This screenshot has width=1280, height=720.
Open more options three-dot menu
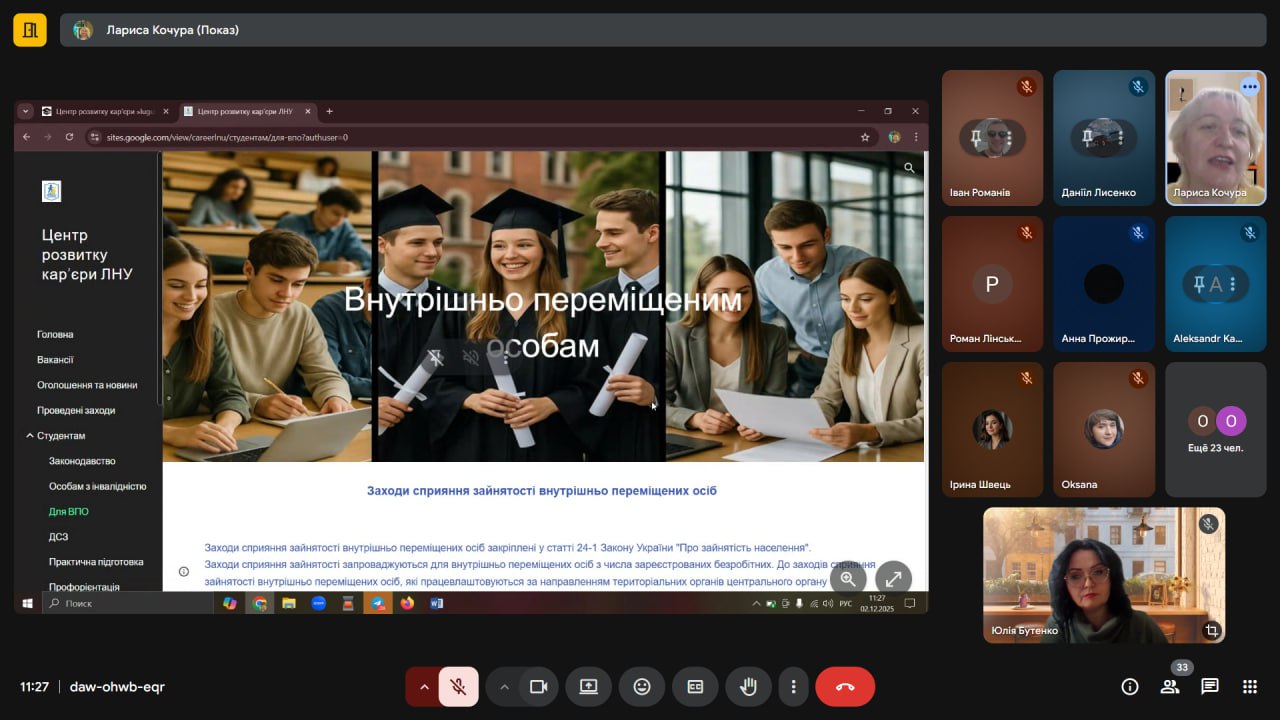click(x=793, y=687)
